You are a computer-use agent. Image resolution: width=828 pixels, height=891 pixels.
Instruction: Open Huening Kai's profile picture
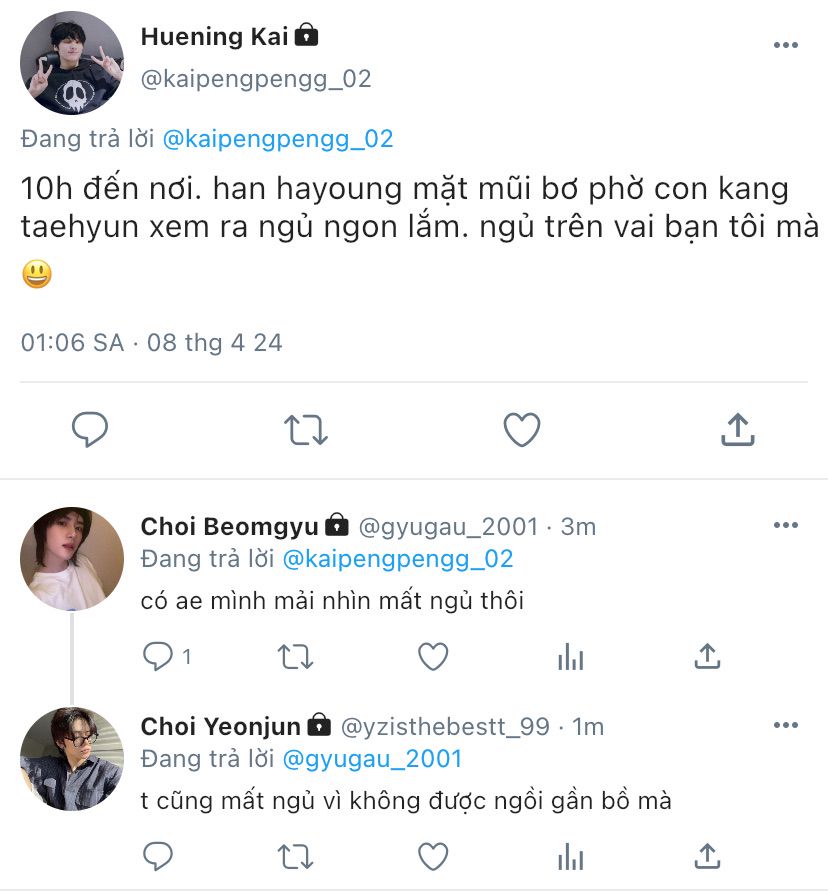[72, 63]
